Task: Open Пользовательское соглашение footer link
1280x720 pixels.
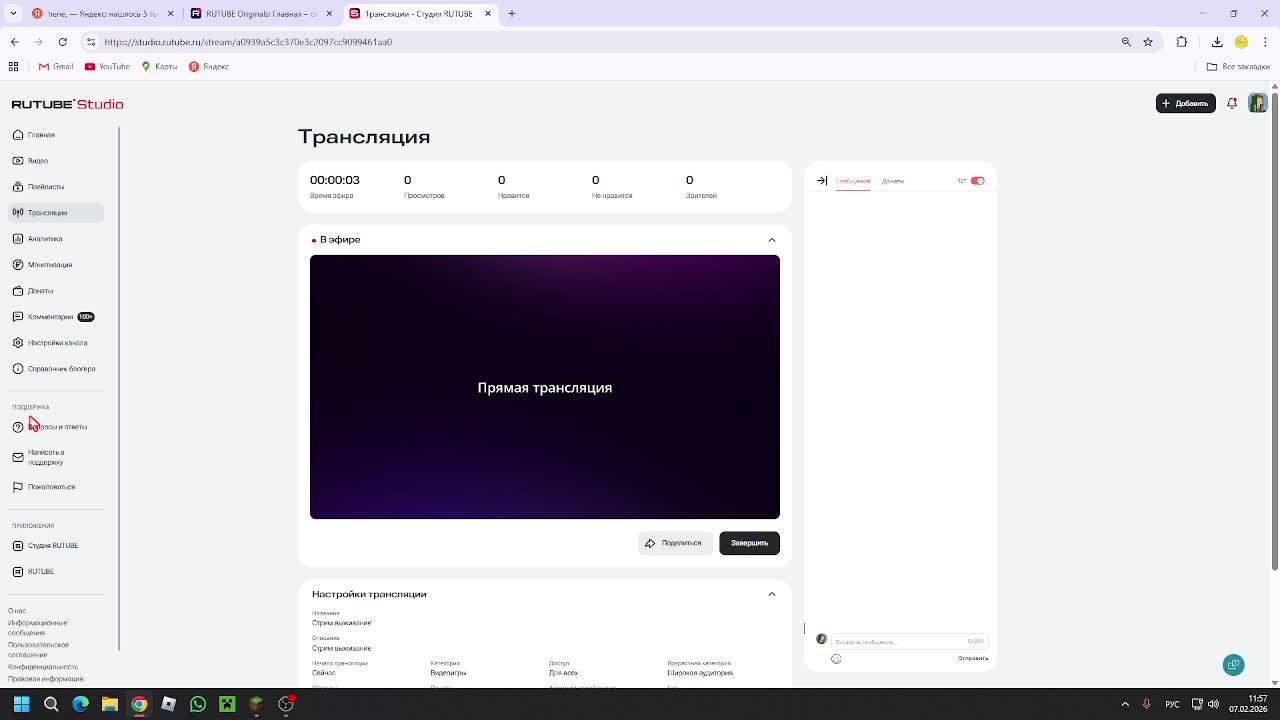Action: point(38,650)
